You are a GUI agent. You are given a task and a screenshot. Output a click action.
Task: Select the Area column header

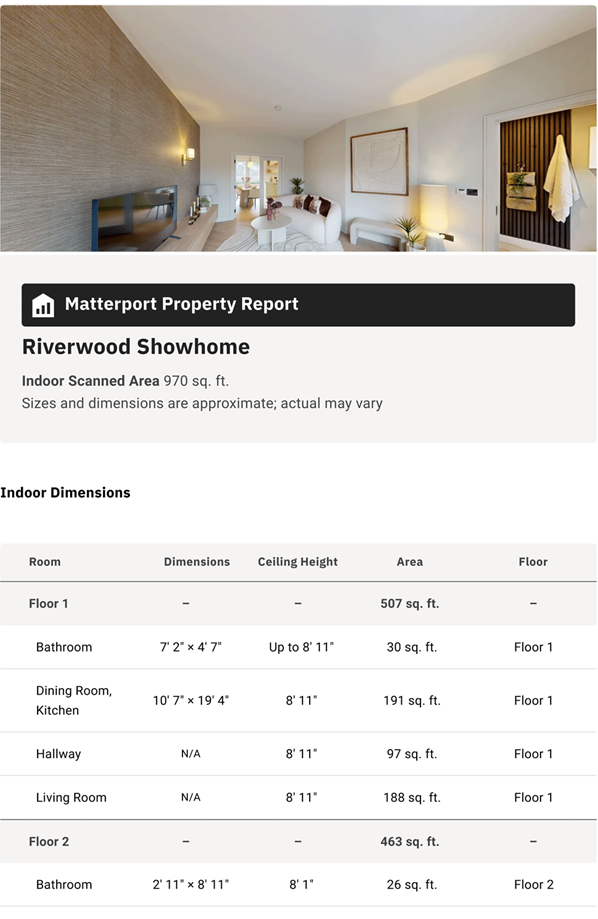point(410,562)
